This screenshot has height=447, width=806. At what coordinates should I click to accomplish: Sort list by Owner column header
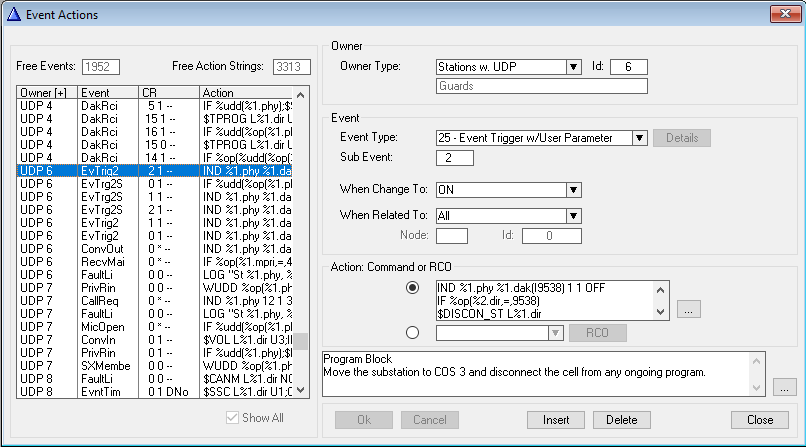46,93
